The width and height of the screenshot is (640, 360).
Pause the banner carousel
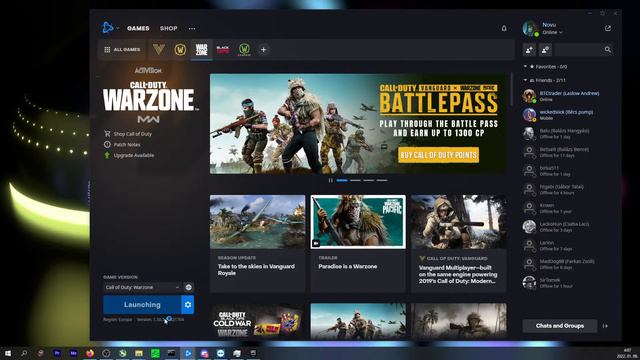[330, 180]
